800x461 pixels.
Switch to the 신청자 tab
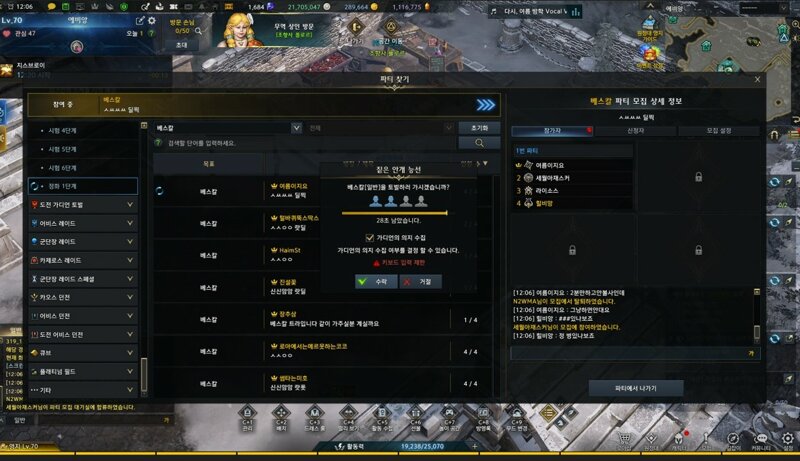(x=635, y=131)
